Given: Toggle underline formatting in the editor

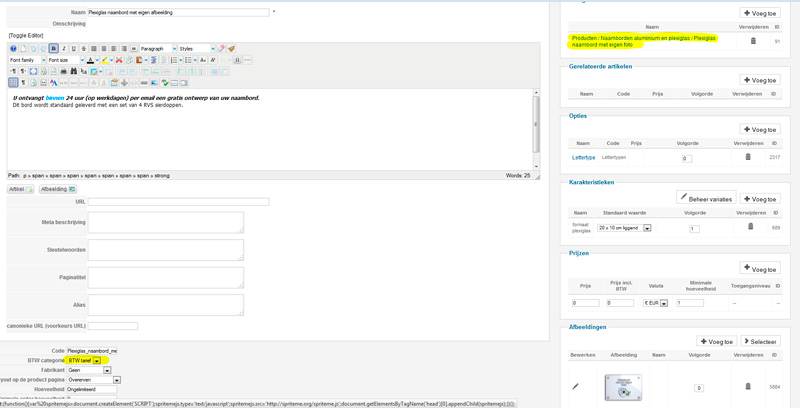Looking at the screenshot, I should [73, 48].
